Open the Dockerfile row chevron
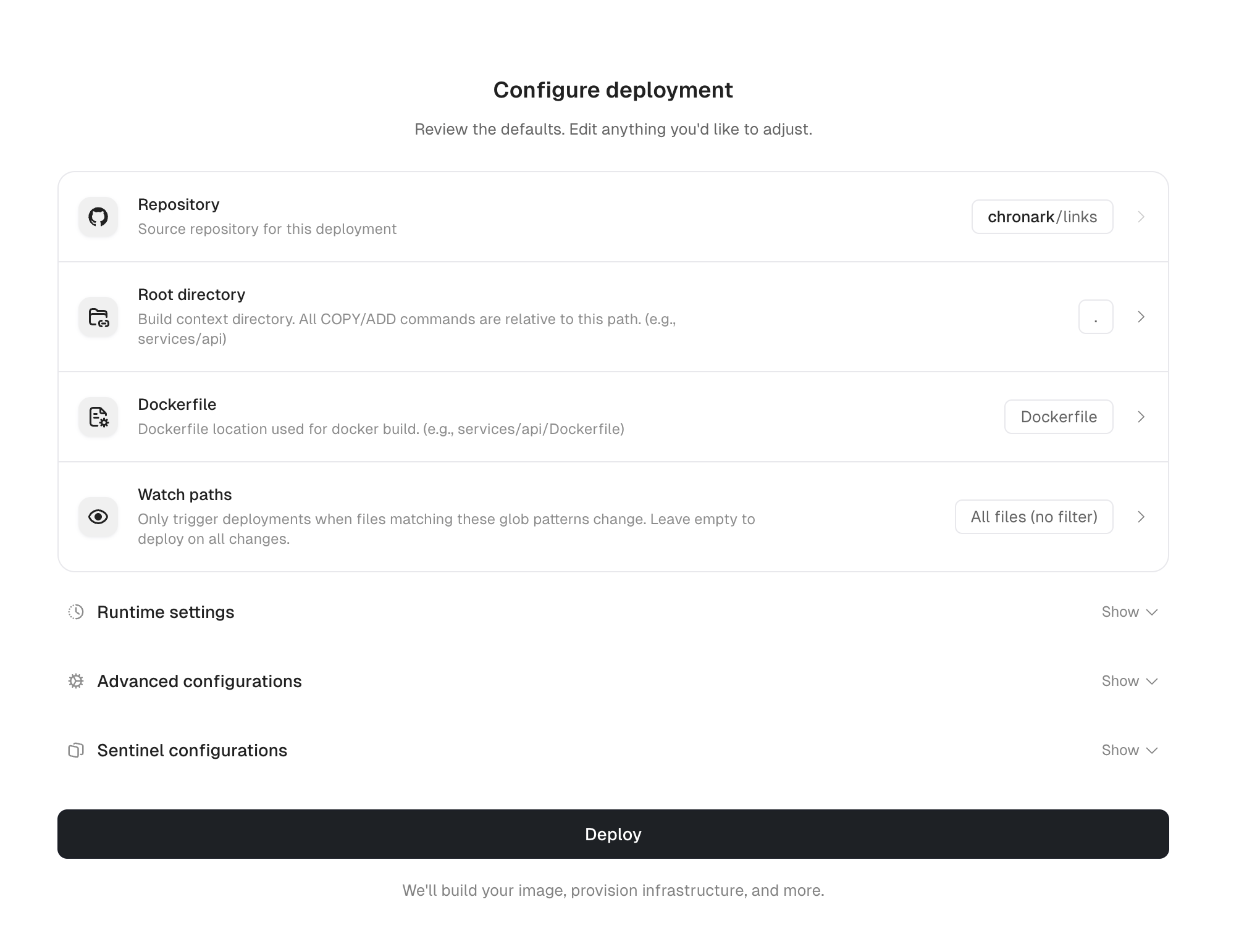The height and width of the screenshot is (952, 1239). coord(1142,417)
